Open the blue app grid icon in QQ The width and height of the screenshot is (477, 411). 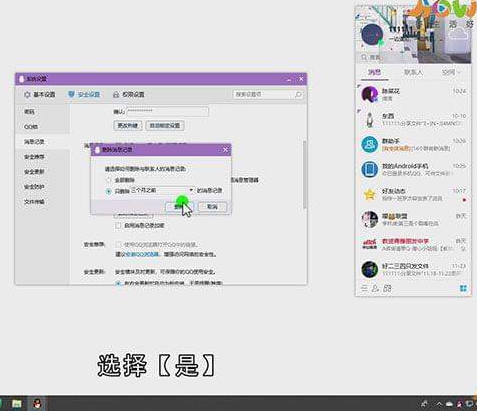pyautogui.click(x=463, y=288)
